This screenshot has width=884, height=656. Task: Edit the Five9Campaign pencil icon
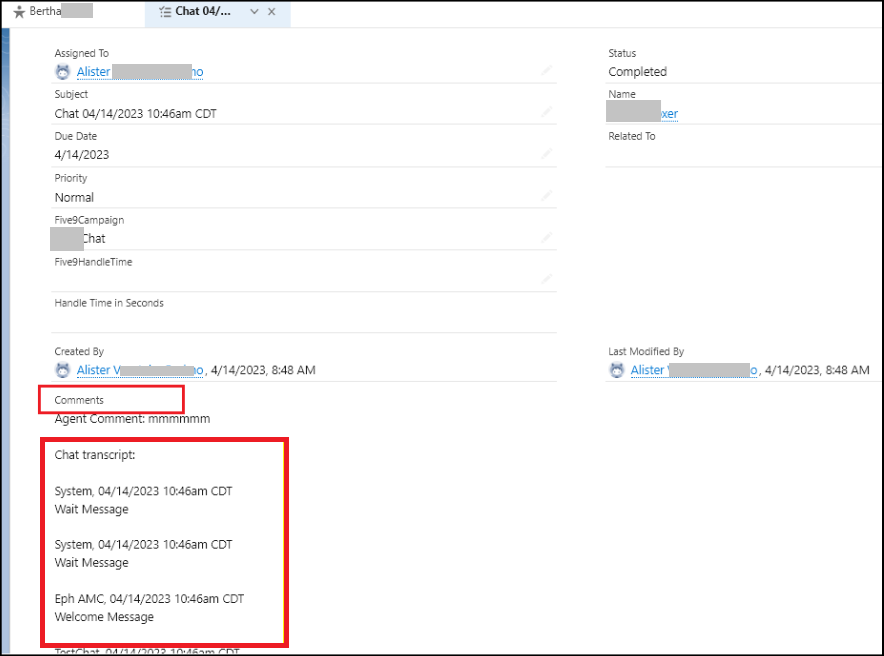546,237
